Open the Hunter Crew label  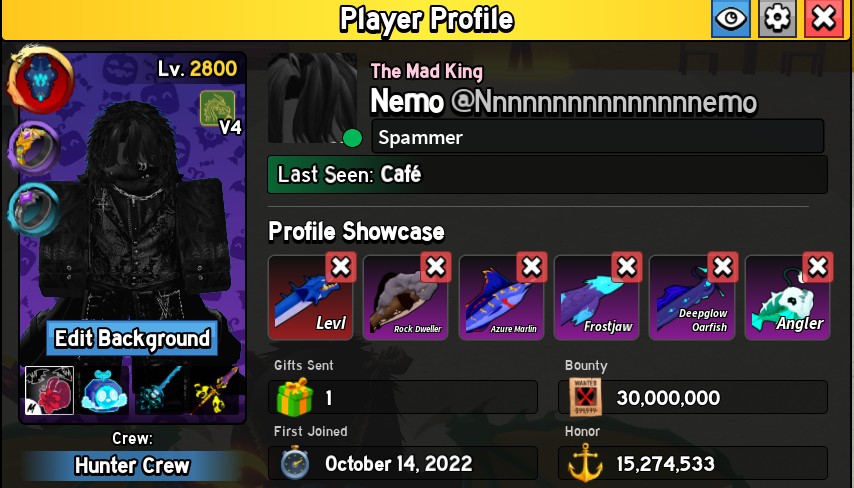pyautogui.click(x=132, y=466)
